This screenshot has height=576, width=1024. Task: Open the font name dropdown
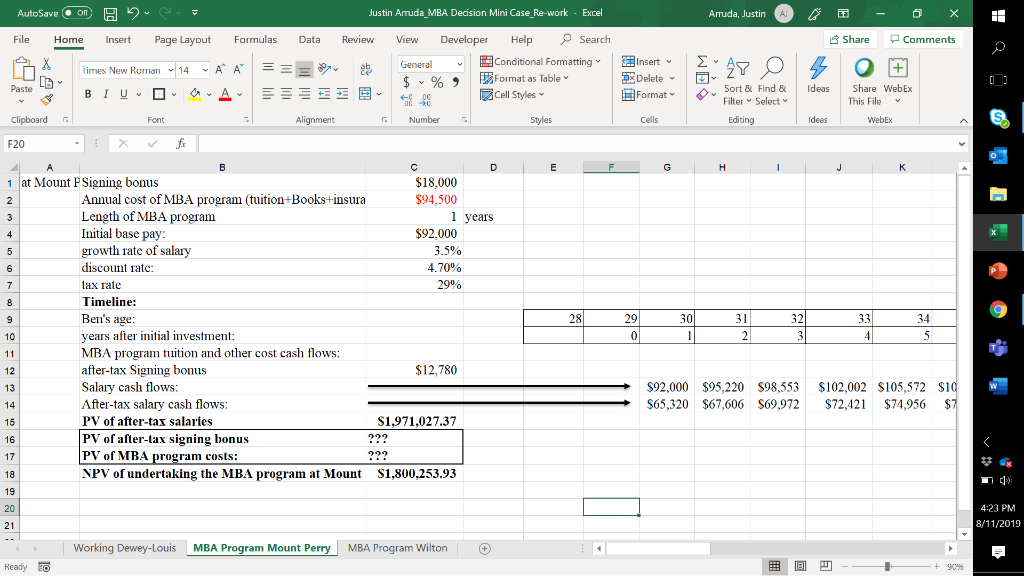171,70
